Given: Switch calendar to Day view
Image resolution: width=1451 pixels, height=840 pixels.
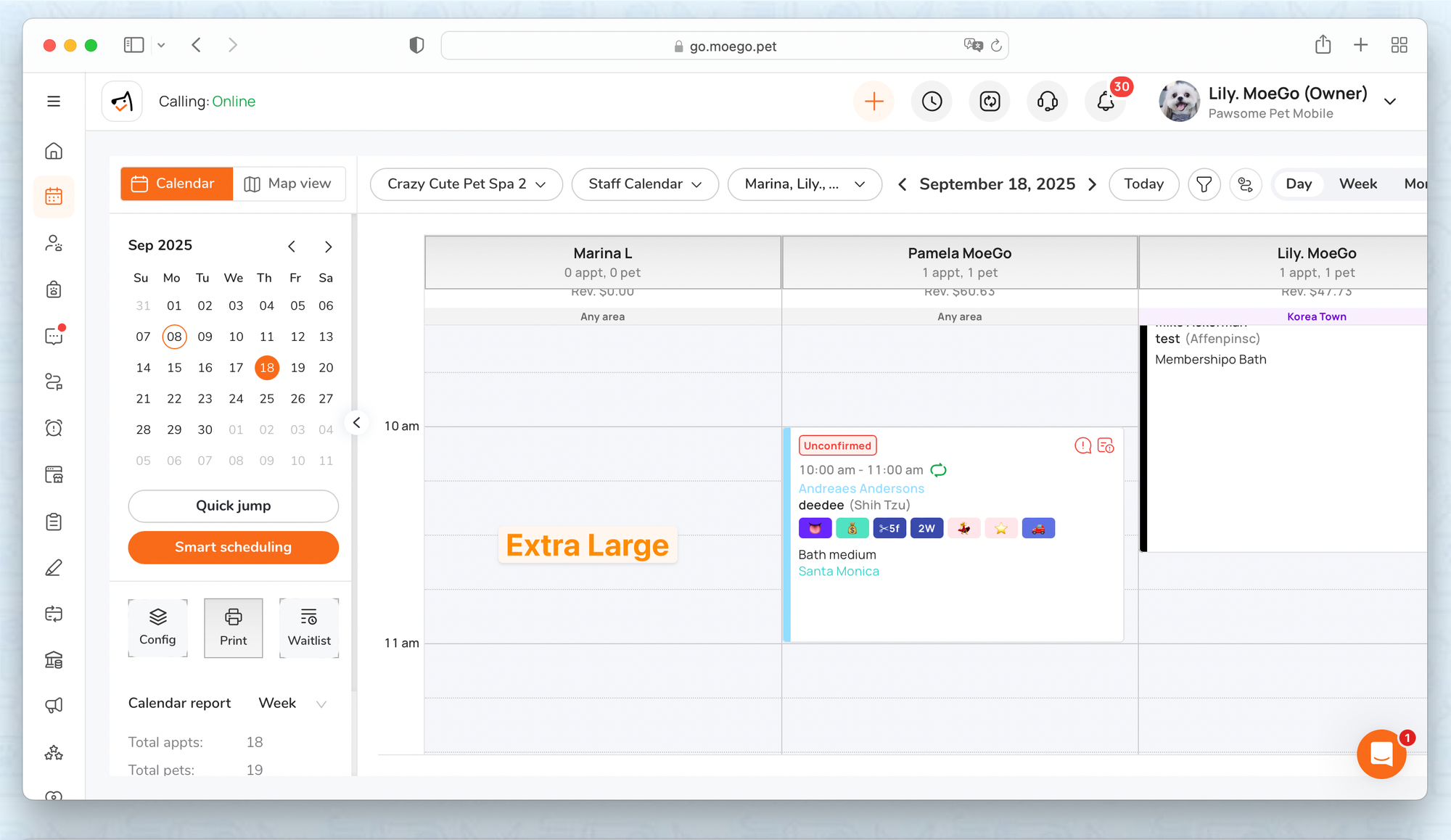Looking at the screenshot, I should pyautogui.click(x=1298, y=184).
